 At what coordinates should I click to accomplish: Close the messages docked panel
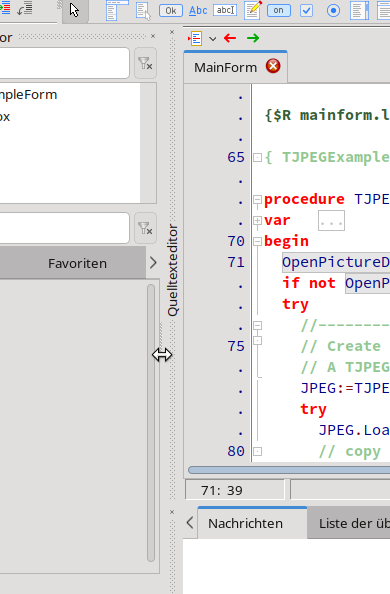(x=172, y=512)
